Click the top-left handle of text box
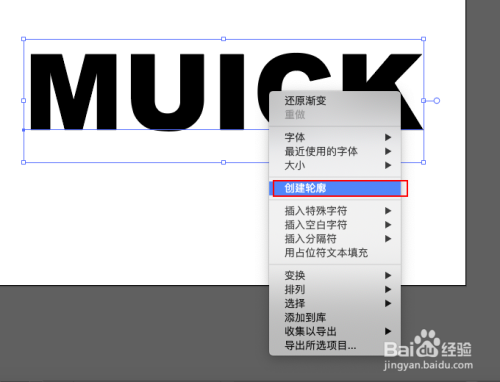This screenshot has width=500, height=382. pos(23,39)
